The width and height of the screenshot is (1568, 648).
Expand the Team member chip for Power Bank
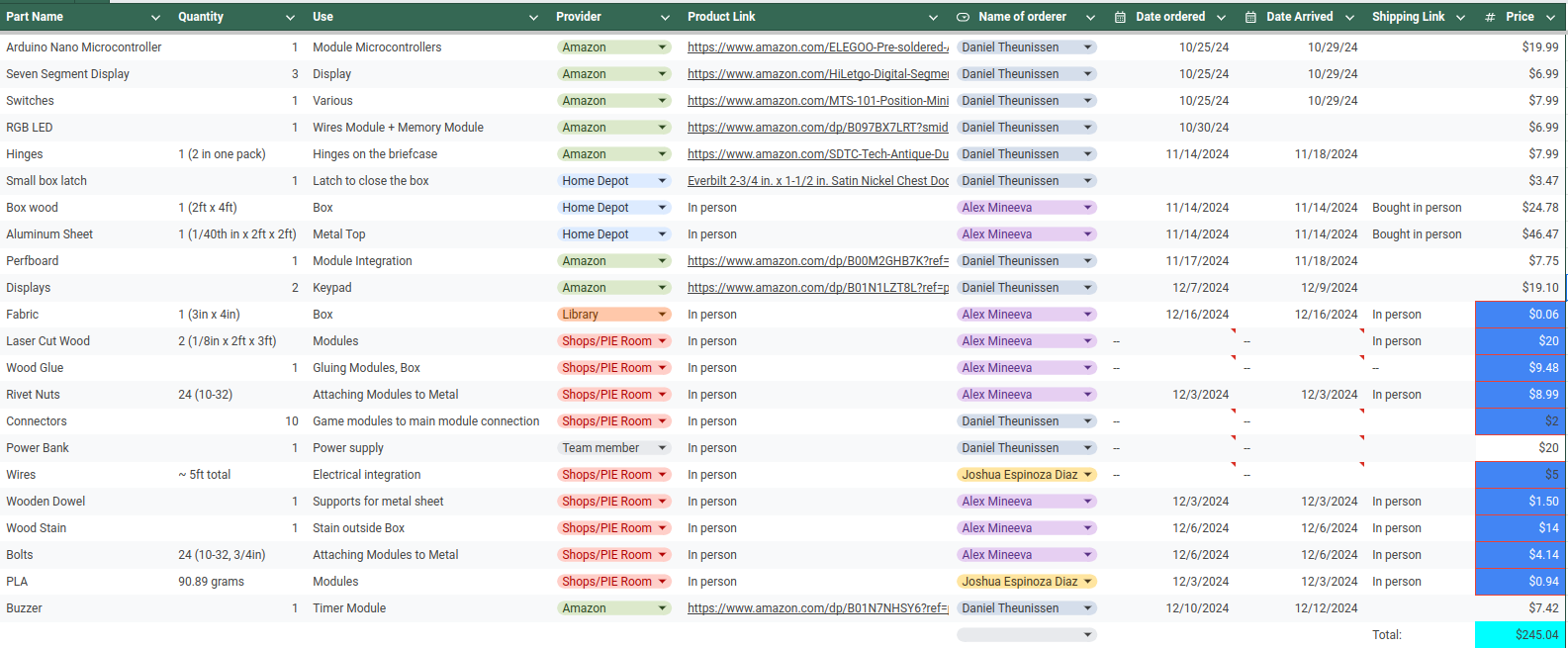coord(613,448)
